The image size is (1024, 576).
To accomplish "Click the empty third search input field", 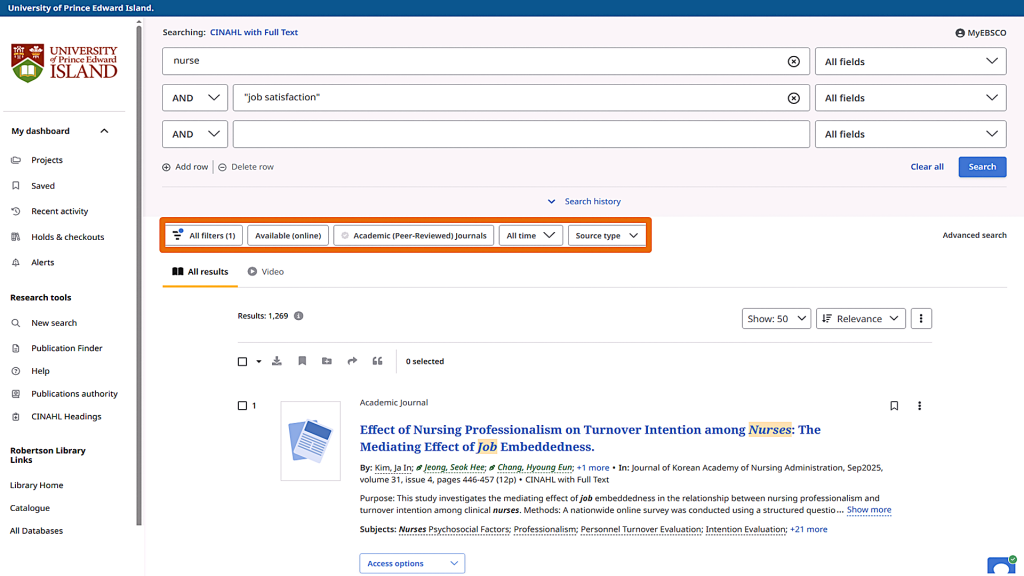I will coord(520,134).
